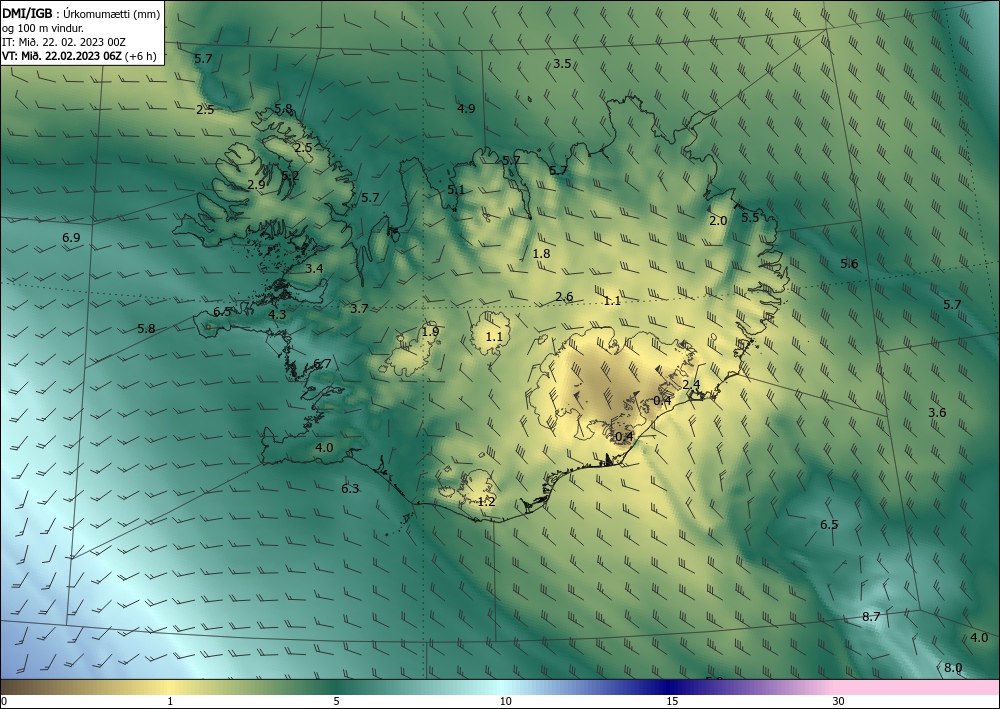Click the 5.5 value on the east coast
This screenshot has width=1000, height=709.
(x=751, y=217)
